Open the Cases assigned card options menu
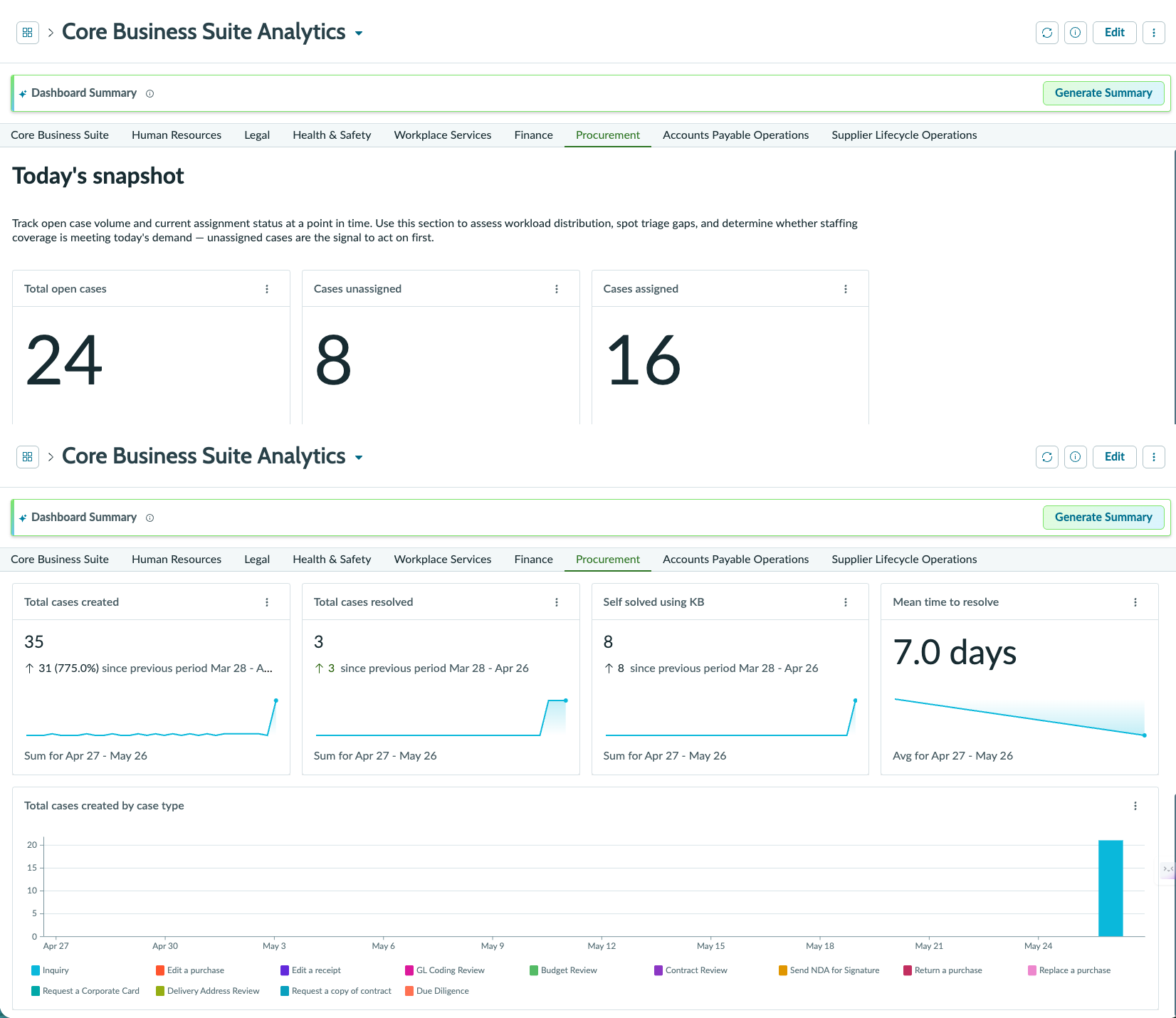Viewport: 1176px width, 1018px height. coord(846,289)
